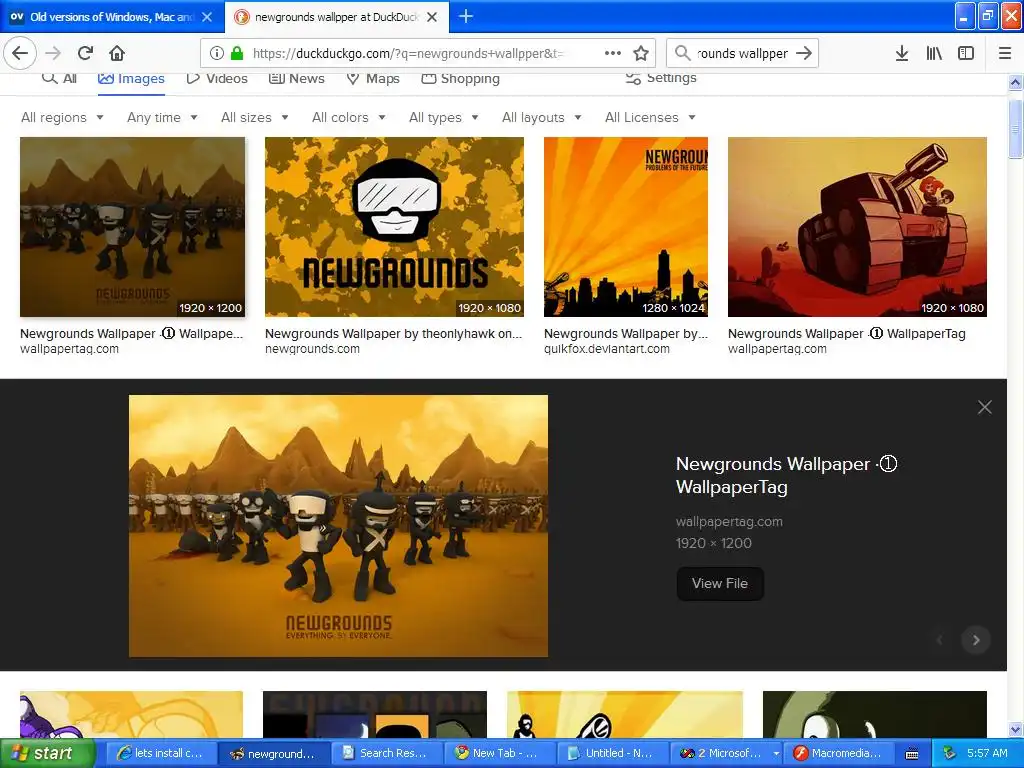Click inside the address bar URL
Screen dimensions: 1024x768
pyautogui.click(x=408, y=54)
